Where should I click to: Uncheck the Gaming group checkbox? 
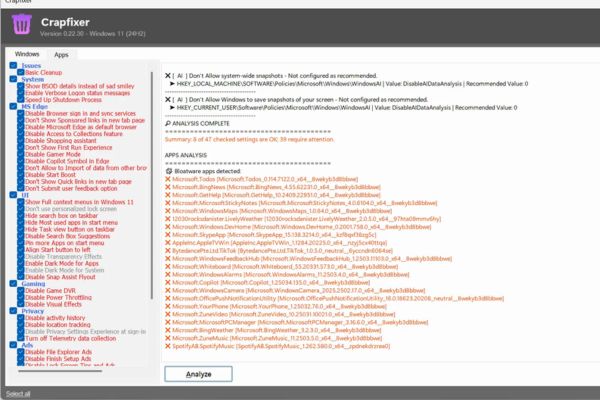pos(13,284)
